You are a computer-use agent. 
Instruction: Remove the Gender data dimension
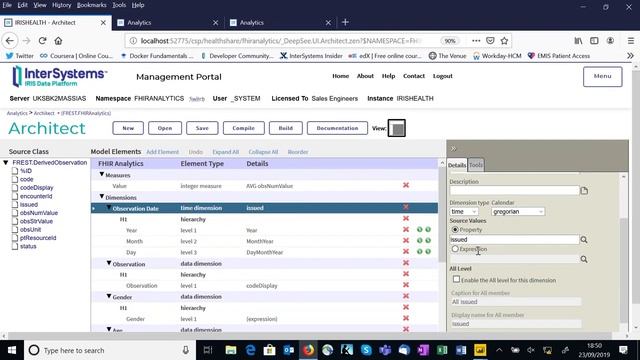(406, 296)
